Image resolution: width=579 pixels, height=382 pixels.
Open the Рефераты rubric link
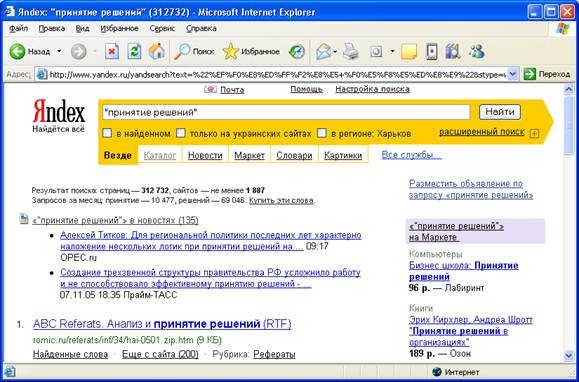point(274,355)
